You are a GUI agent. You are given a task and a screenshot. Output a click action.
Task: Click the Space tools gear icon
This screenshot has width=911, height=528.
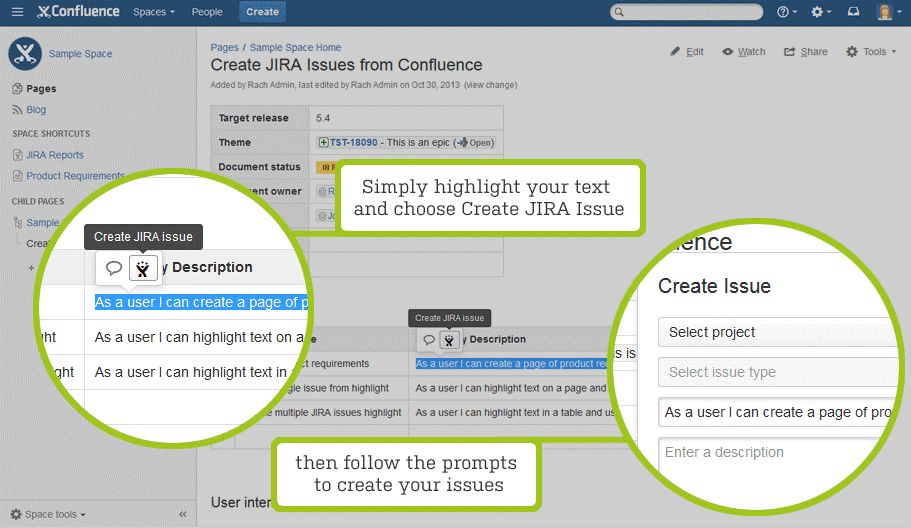click(x=16, y=515)
